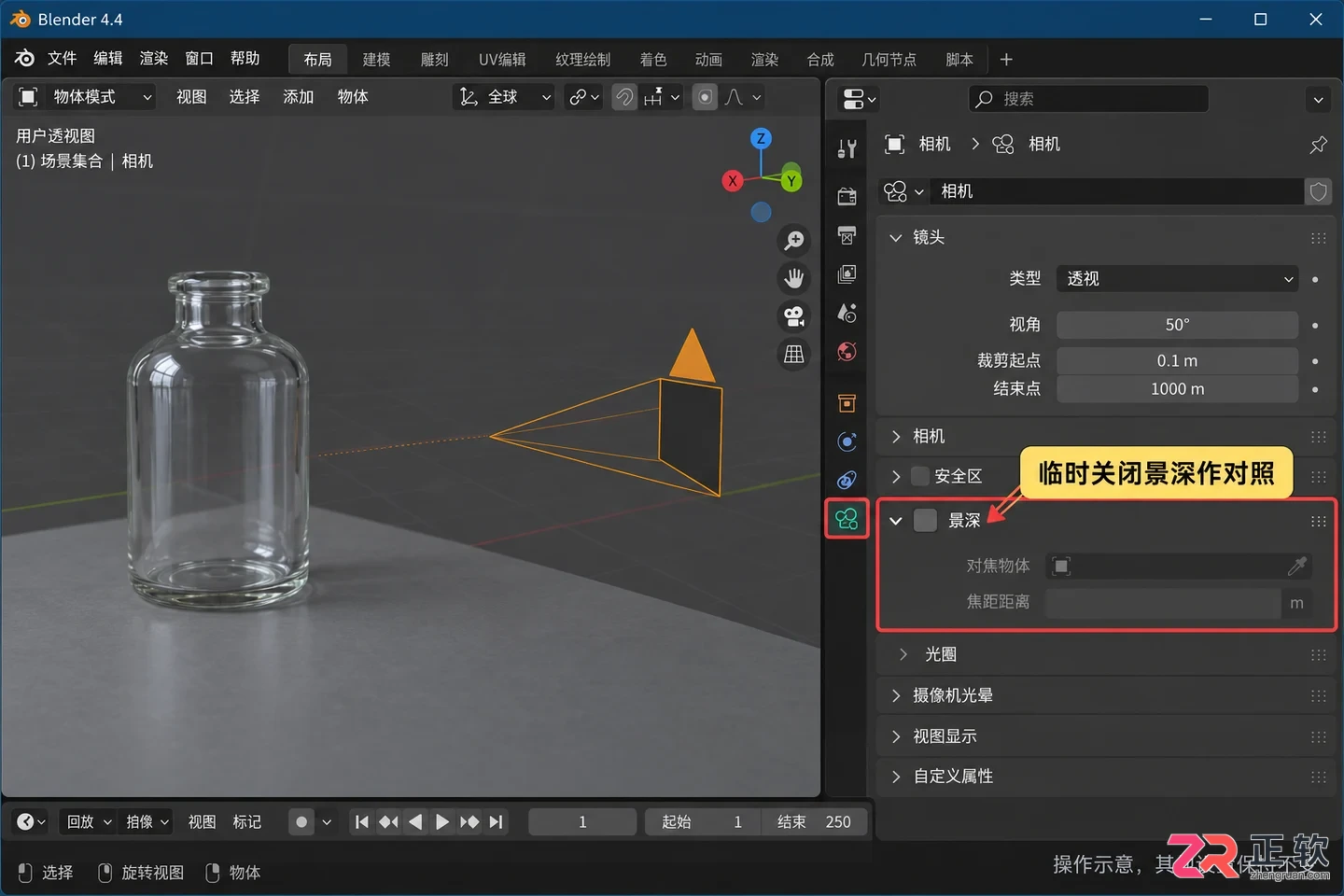Open the 物体模式 mode dropdown
Viewport: 1344px width, 896px height.
click(85, 97)
